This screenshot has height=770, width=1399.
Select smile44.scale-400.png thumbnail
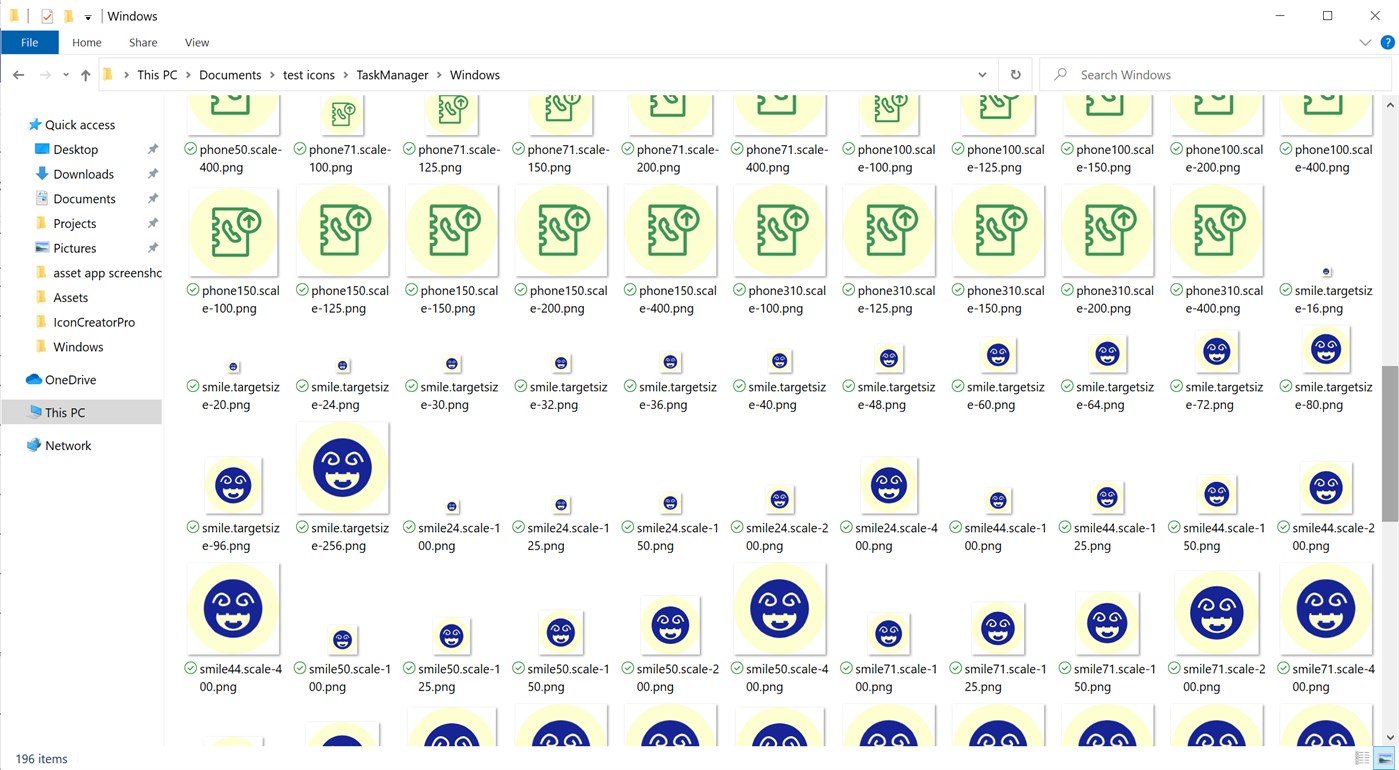click(233, 609)
